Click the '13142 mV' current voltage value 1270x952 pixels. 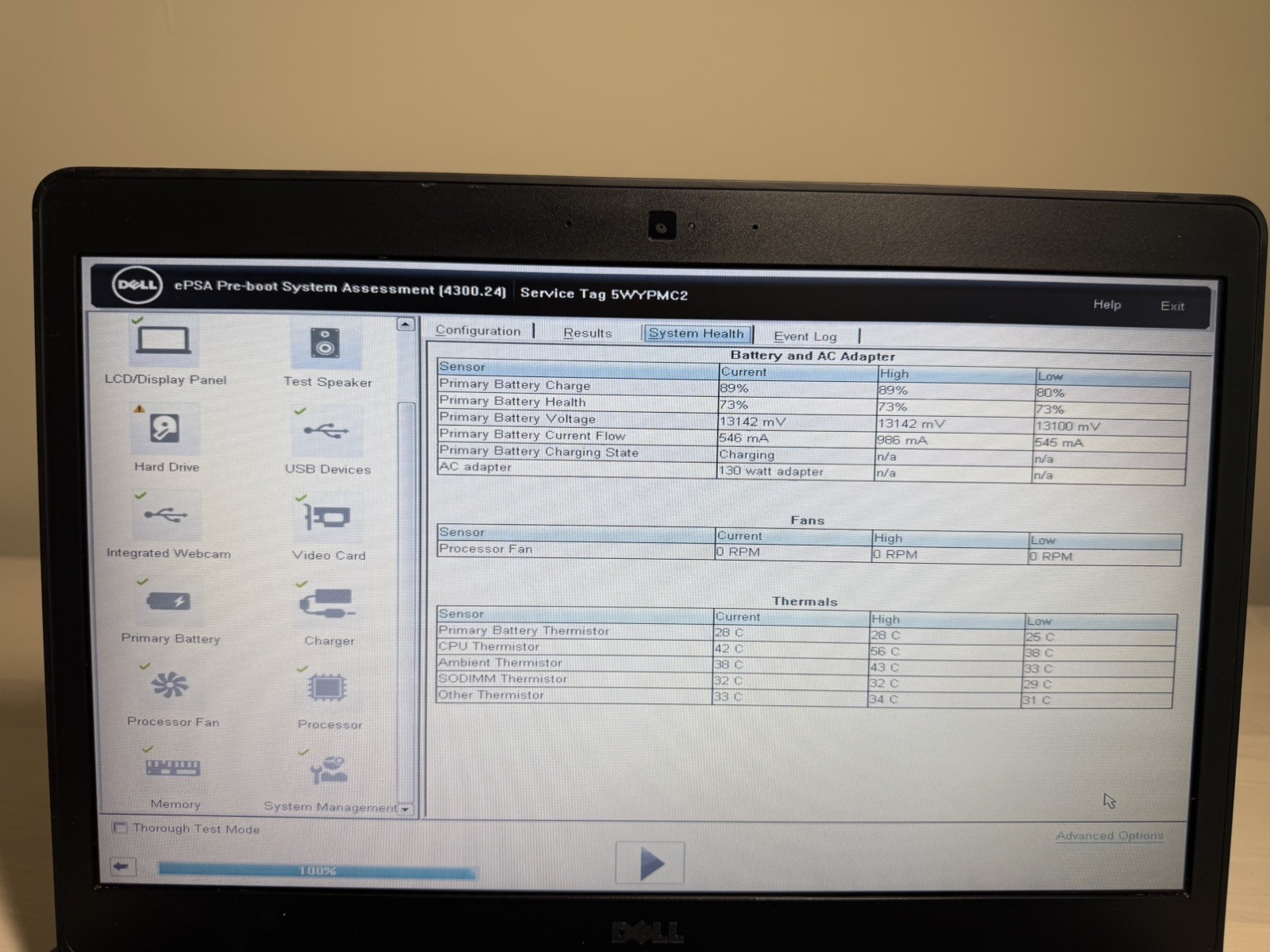(752, 422)
